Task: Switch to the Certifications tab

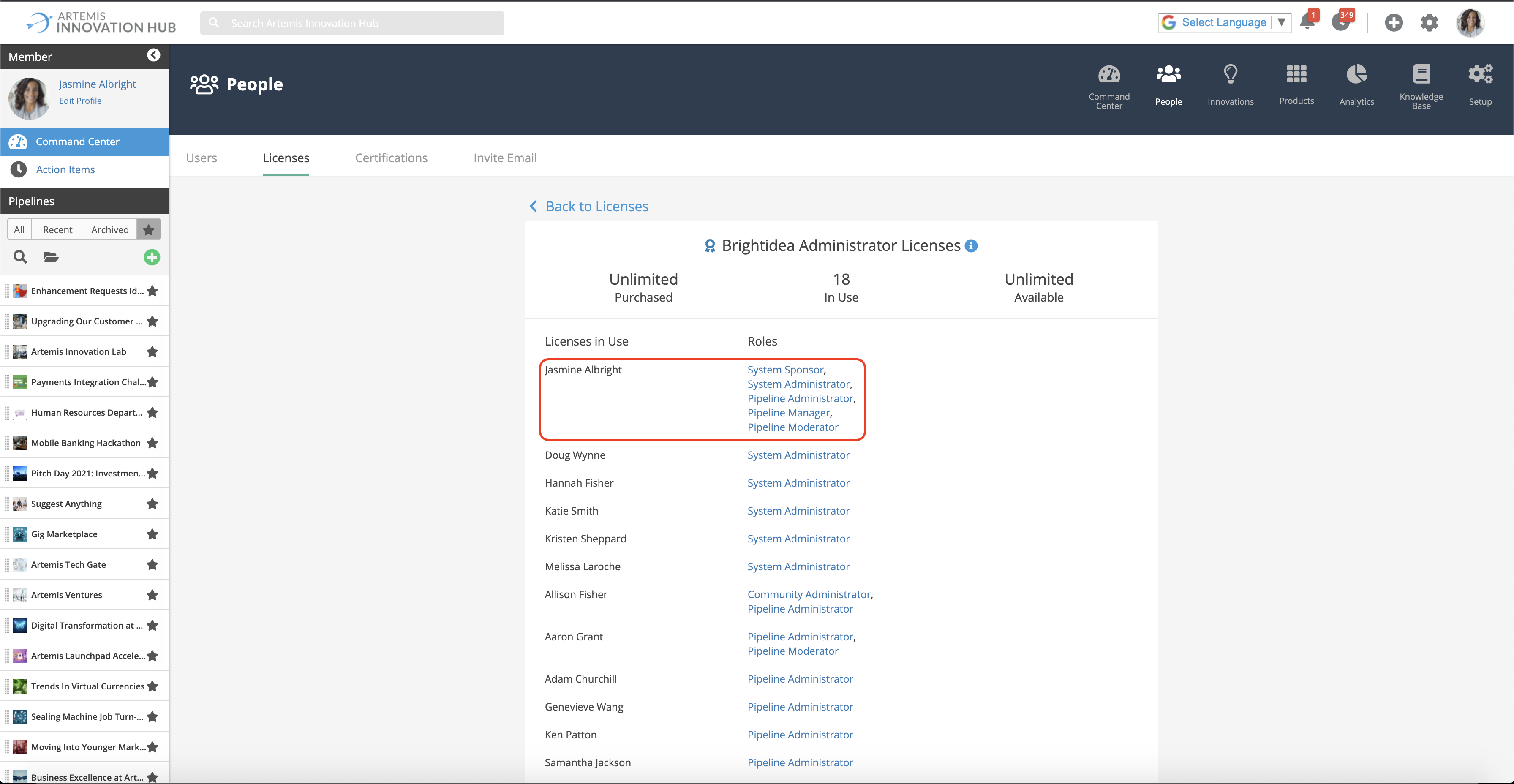Action: pyautogui.click(x=392, y=158)
